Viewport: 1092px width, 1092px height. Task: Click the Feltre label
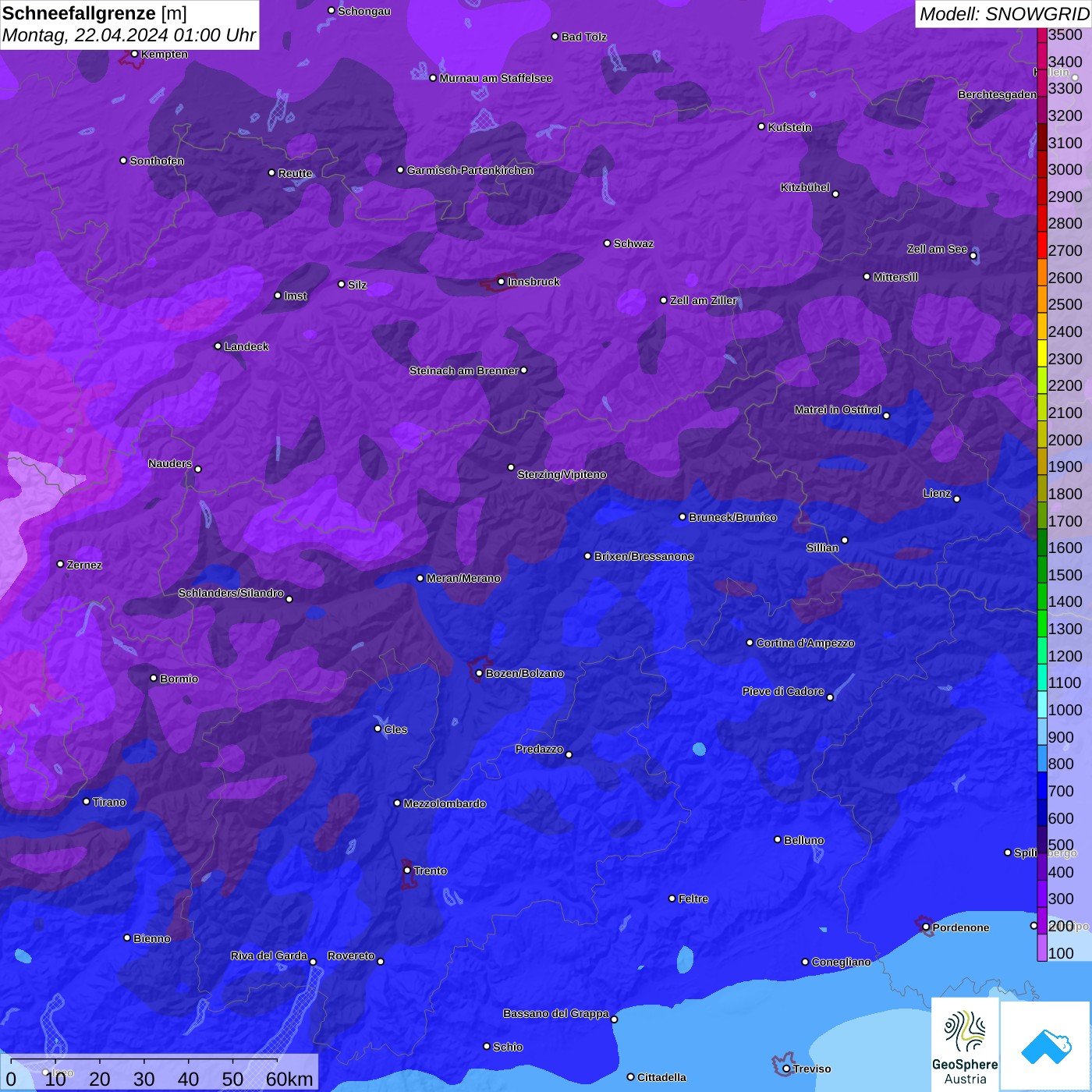[x=693, y=899]
